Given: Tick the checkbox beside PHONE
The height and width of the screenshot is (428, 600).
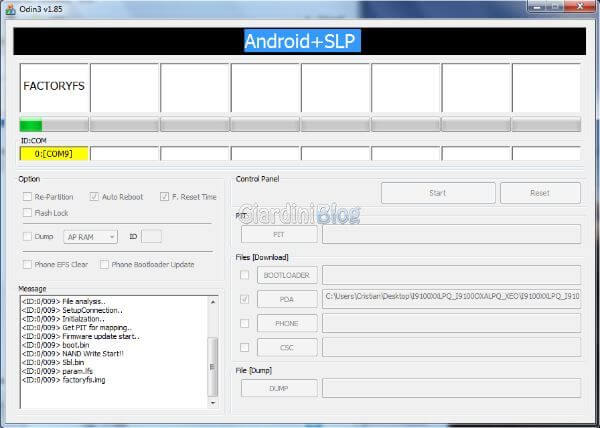Looking at the screenshot, I should click(244, 323).
